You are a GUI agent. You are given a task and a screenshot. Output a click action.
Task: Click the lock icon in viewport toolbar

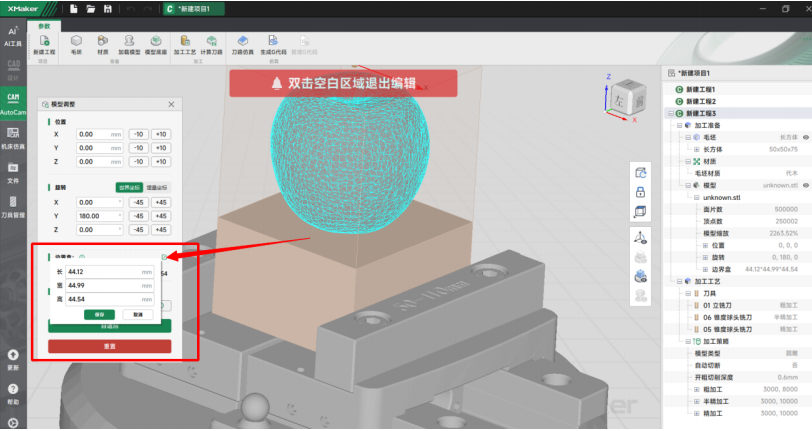point(639,192)
